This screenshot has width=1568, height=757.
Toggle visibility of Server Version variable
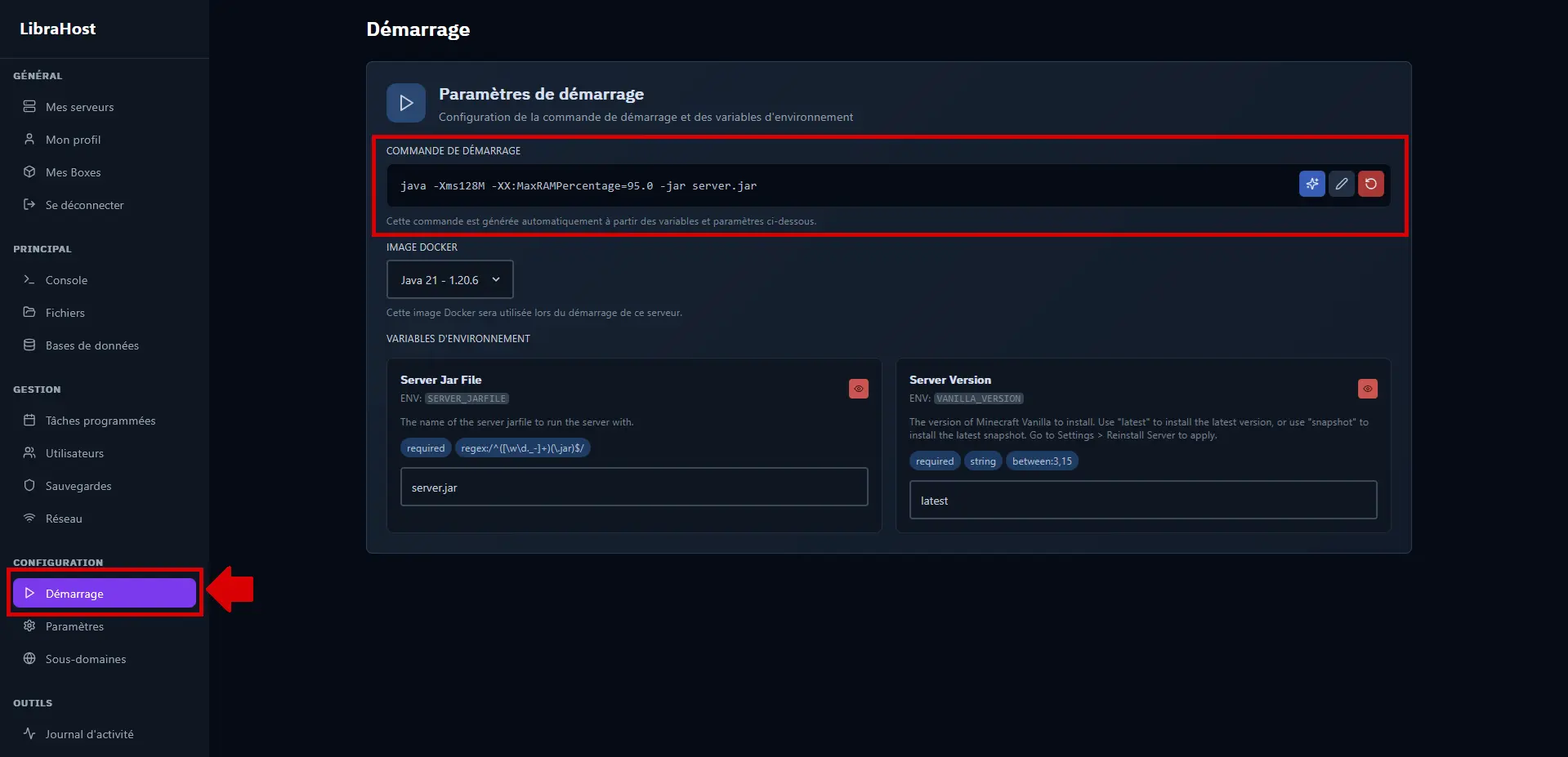pos(1368,389)
